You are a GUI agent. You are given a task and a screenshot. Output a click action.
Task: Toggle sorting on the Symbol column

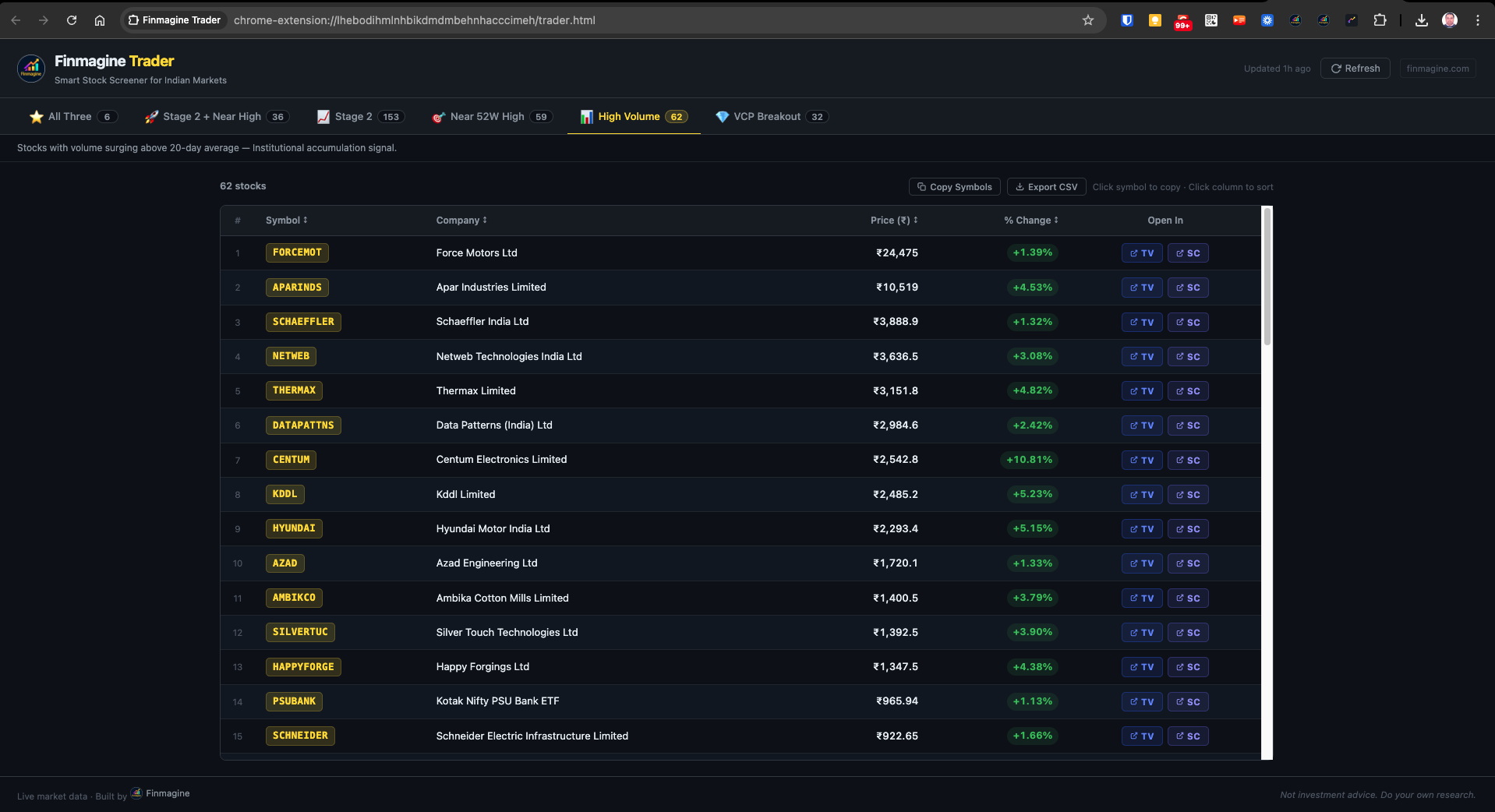[286, 221]
